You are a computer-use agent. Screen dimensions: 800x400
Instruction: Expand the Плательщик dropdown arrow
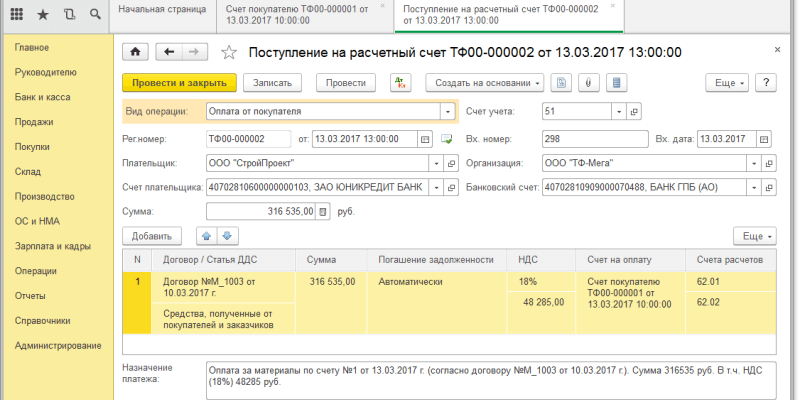(x=436, y=164)
